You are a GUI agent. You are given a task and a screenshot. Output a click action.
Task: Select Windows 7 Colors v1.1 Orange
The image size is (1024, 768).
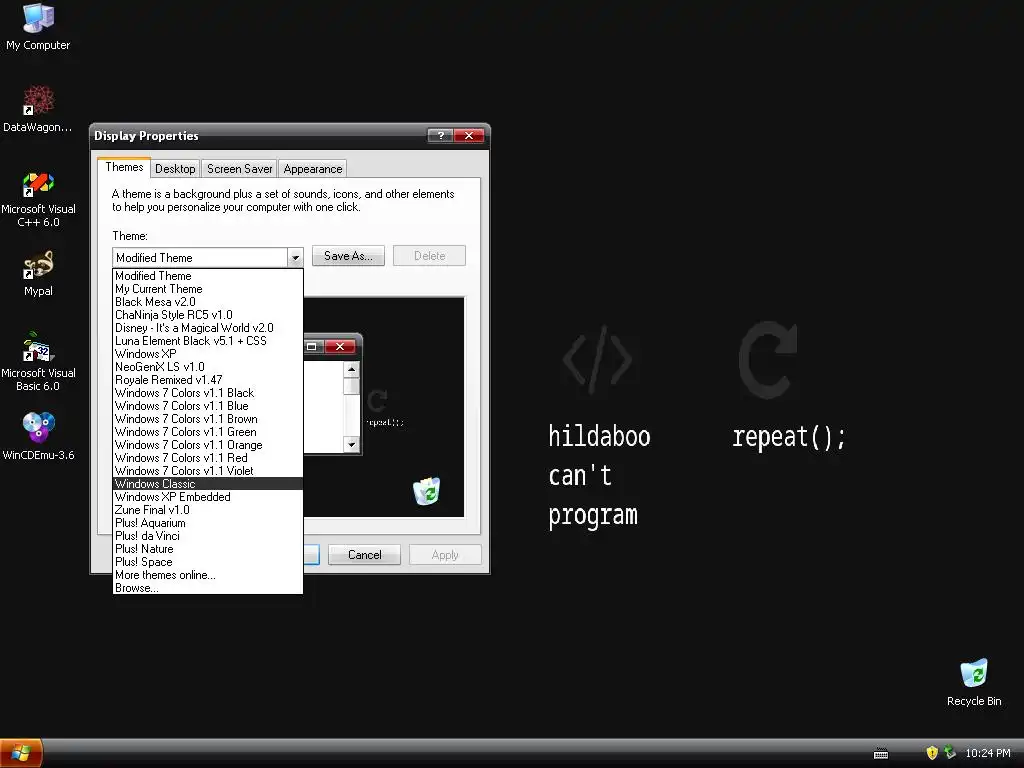pos(208,445)
